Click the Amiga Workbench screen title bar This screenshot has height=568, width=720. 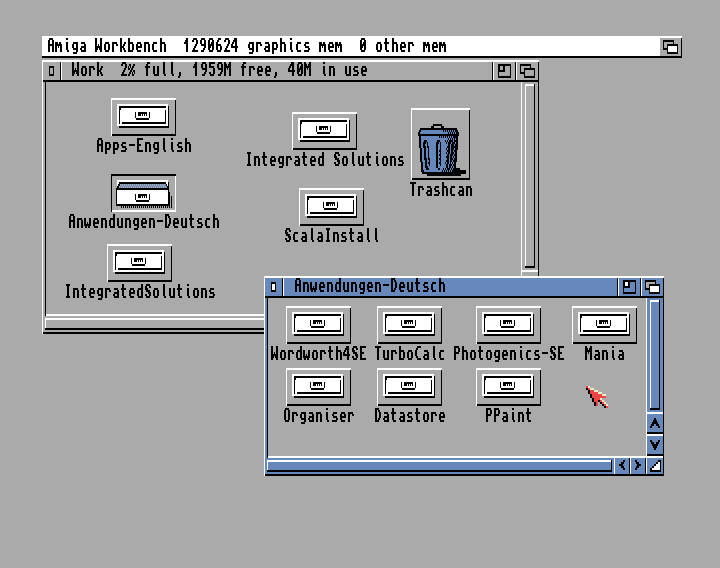tap(350, 46)
